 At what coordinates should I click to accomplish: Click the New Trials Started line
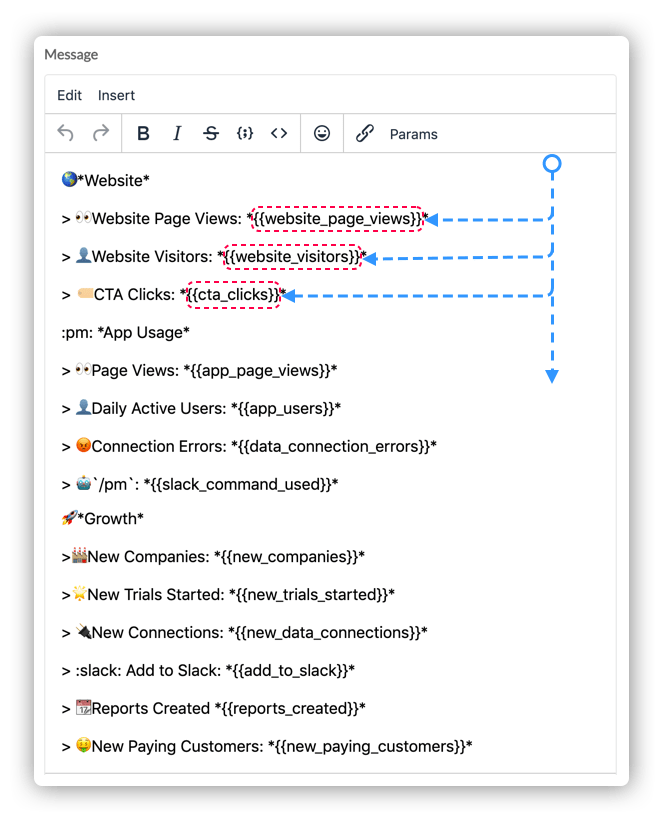(228, 595)
